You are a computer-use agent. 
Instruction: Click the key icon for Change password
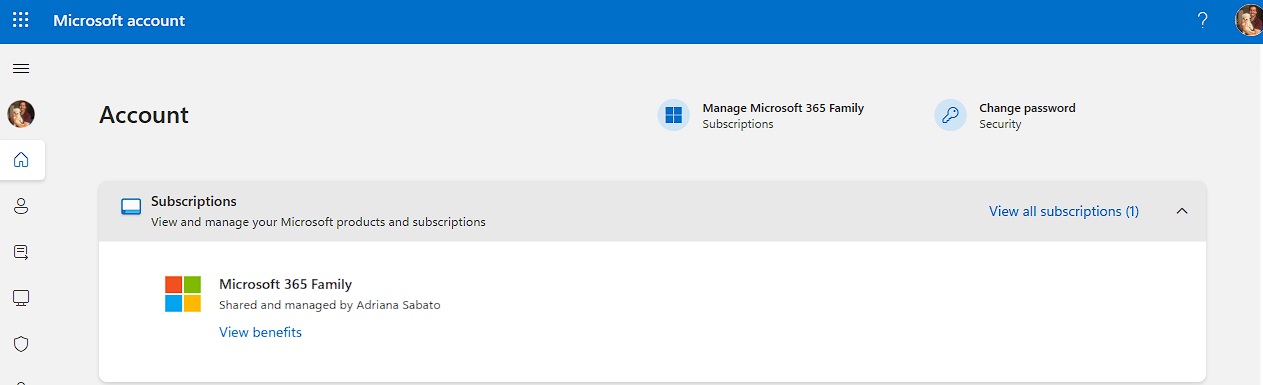click(x=950, y=115)
